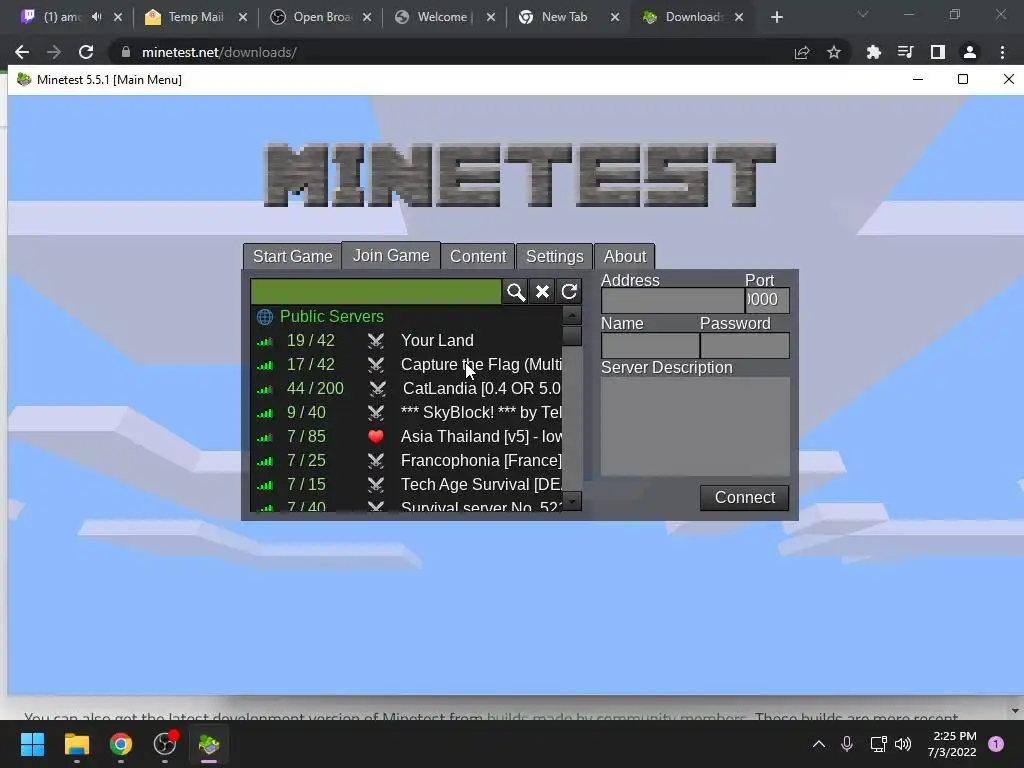This screenshot has height=768, width=1024.
Task: Click the Public Servers header row
Action: tap(406, 317)
